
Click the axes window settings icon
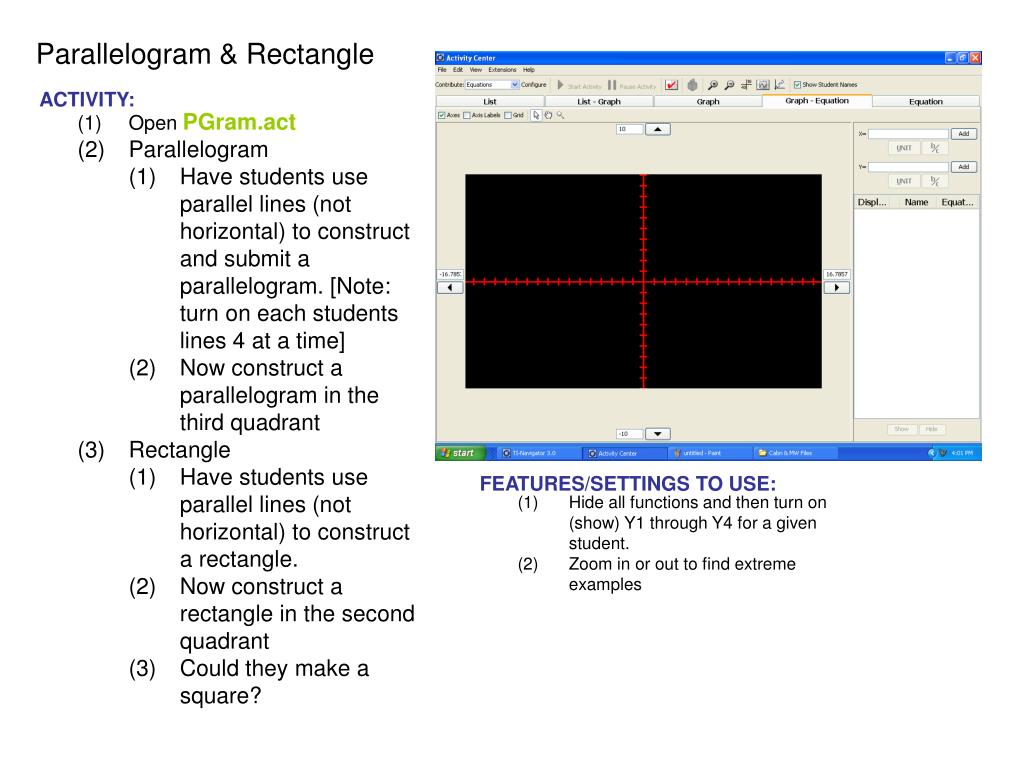(746, 85)
